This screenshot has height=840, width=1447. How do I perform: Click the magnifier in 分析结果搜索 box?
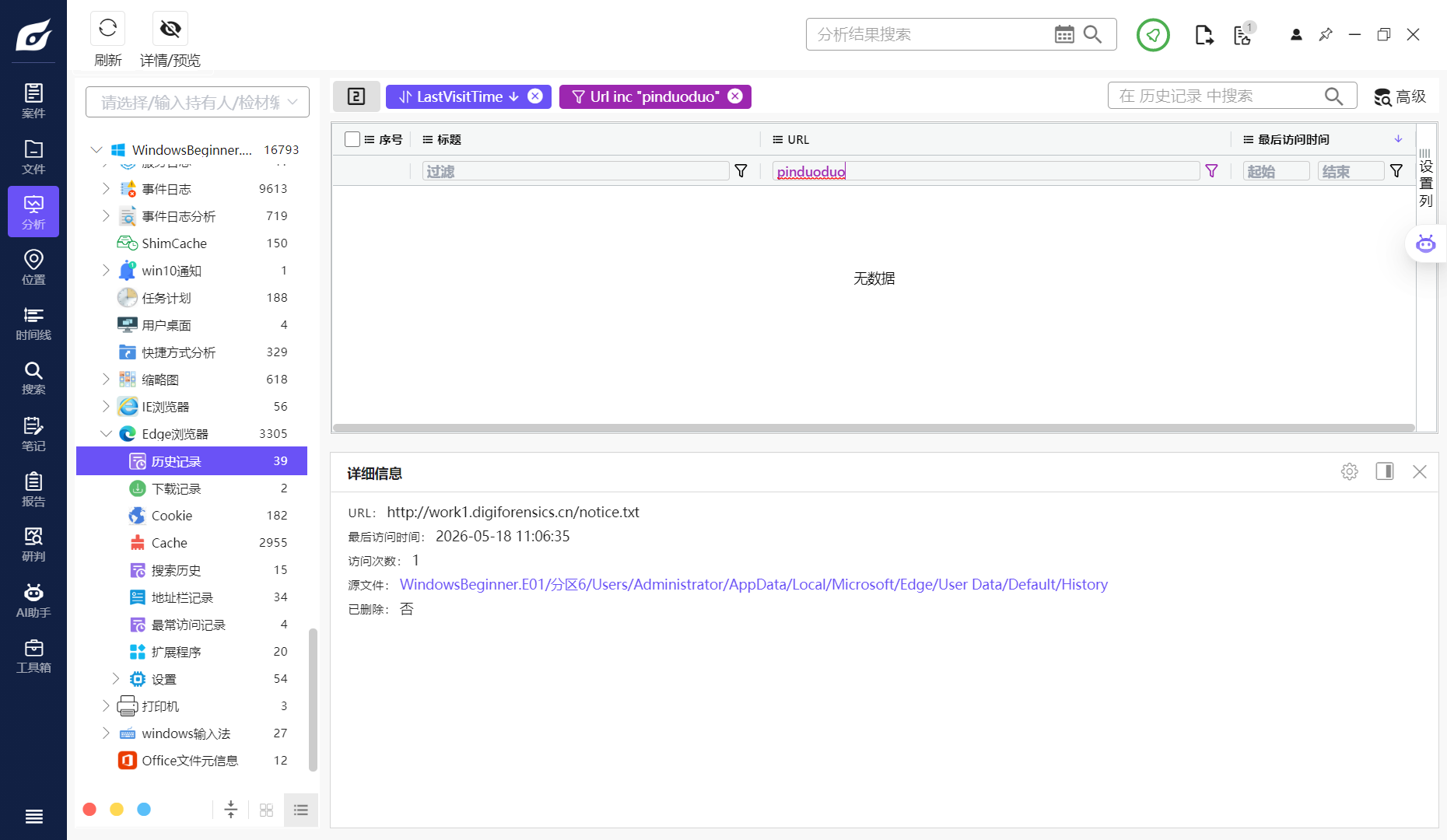[1092, 34]
